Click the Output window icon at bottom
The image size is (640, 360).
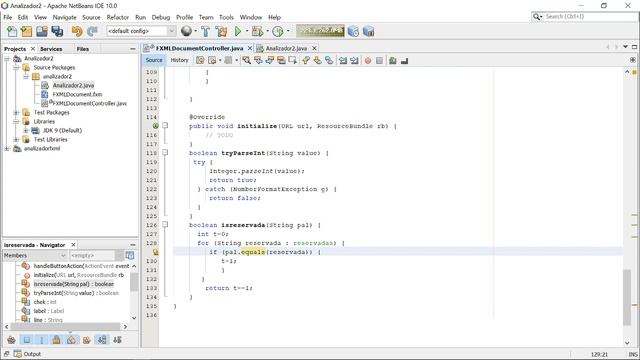18,354
